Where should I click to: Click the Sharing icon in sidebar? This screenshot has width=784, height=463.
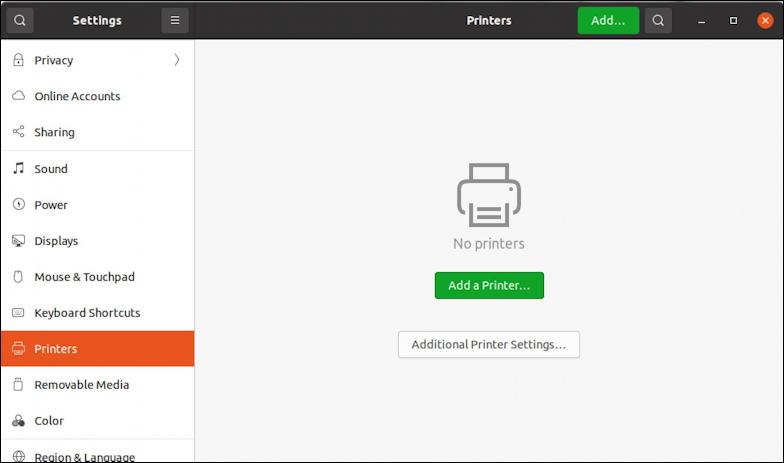point(18,132)
